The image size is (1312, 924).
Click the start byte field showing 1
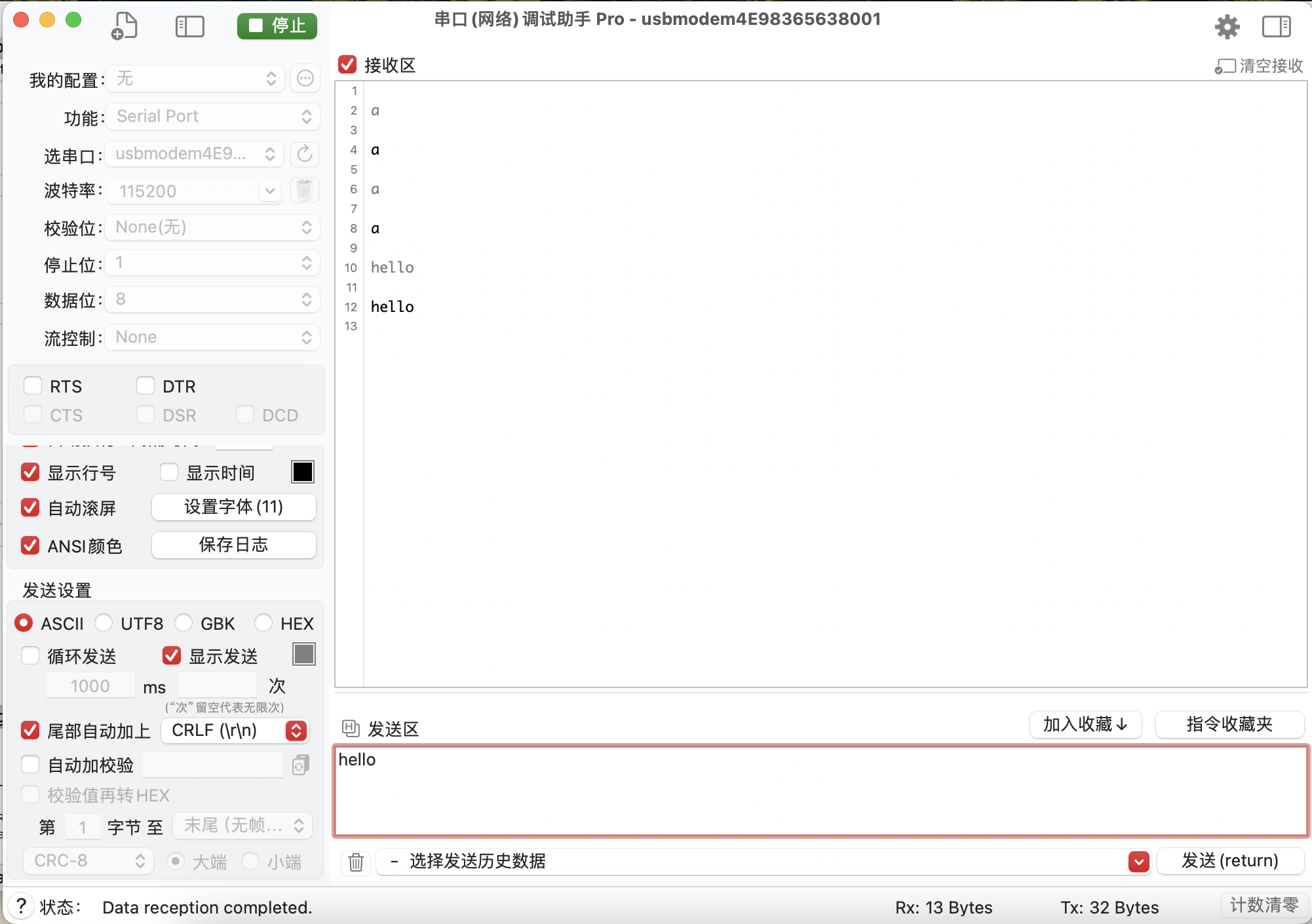(83, 827)
